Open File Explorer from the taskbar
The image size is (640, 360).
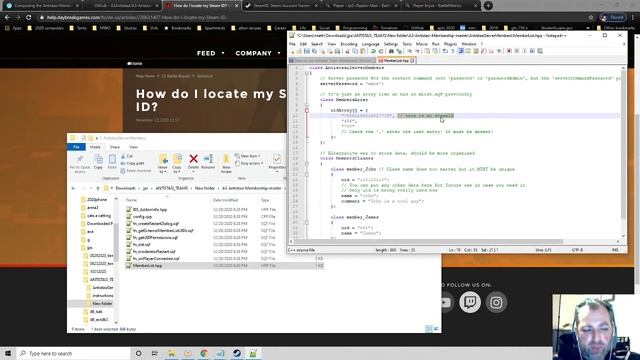(171, 353)
